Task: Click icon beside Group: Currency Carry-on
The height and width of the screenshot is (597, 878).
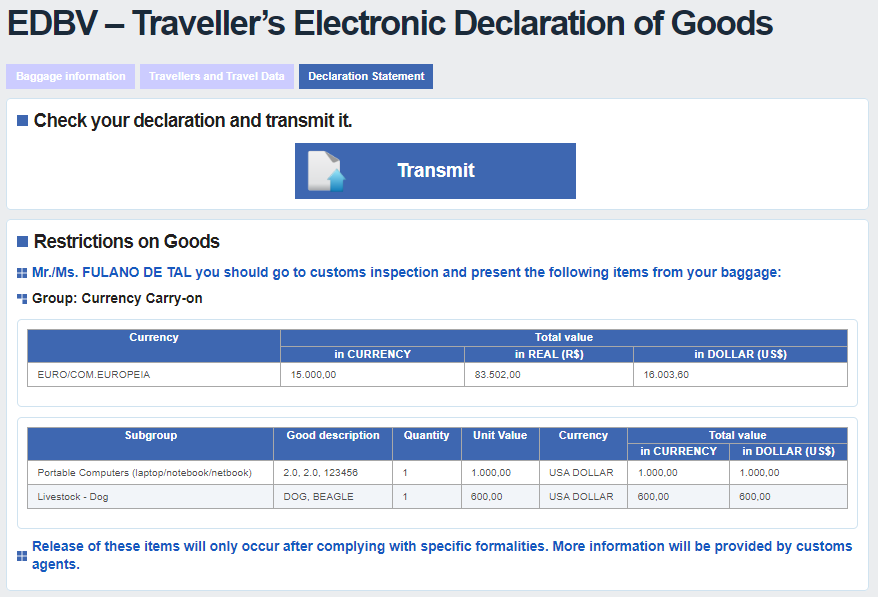Action: point(22,298)
